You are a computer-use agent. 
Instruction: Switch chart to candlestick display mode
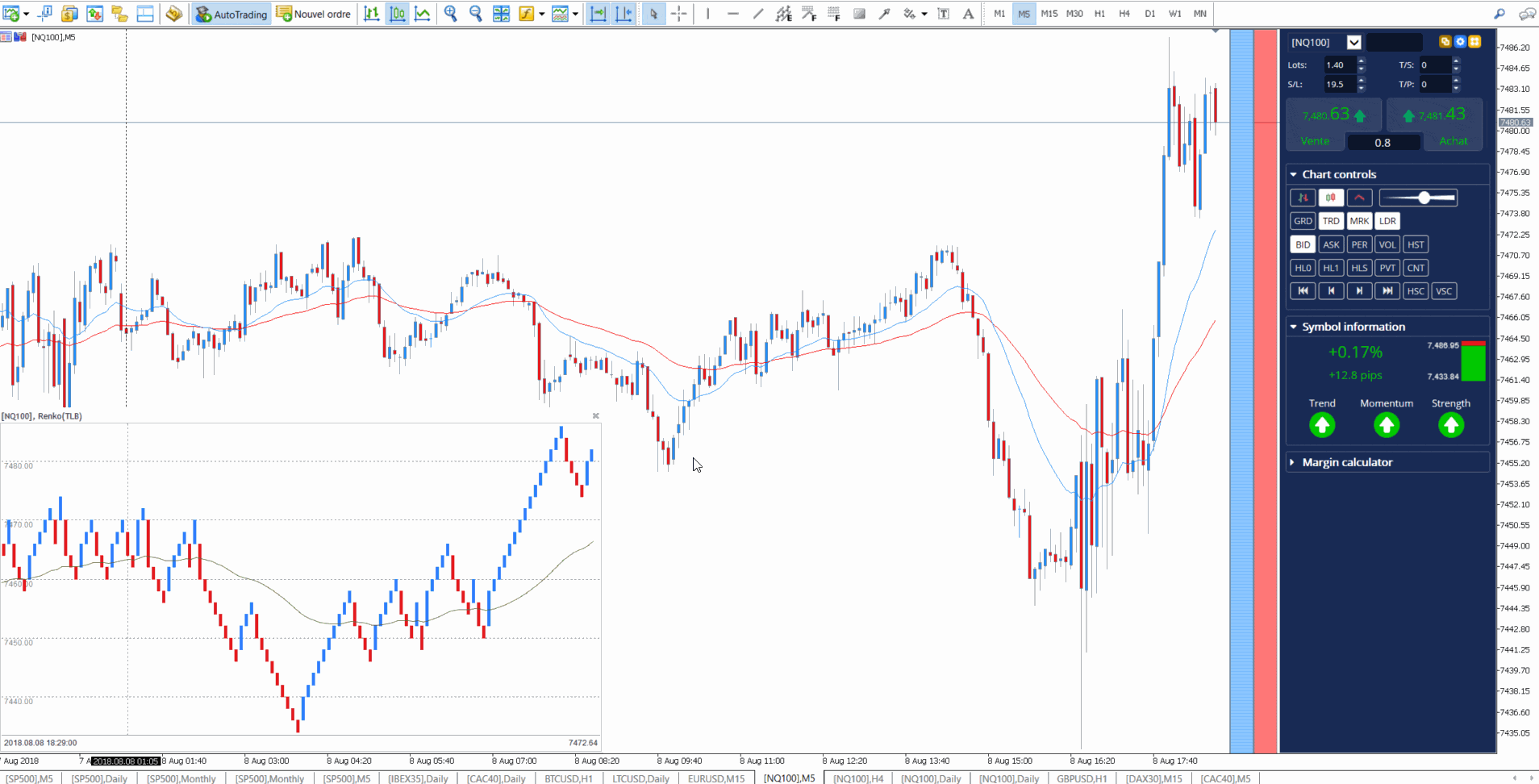[398, 14]
